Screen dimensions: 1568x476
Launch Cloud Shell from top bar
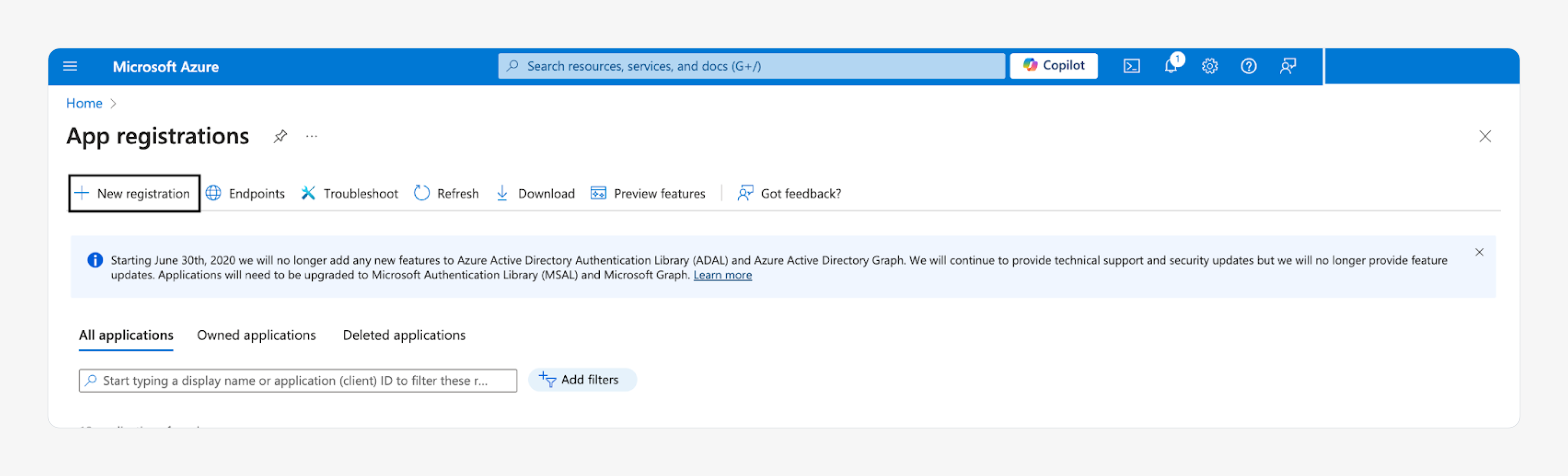[x=1131, y=66]
